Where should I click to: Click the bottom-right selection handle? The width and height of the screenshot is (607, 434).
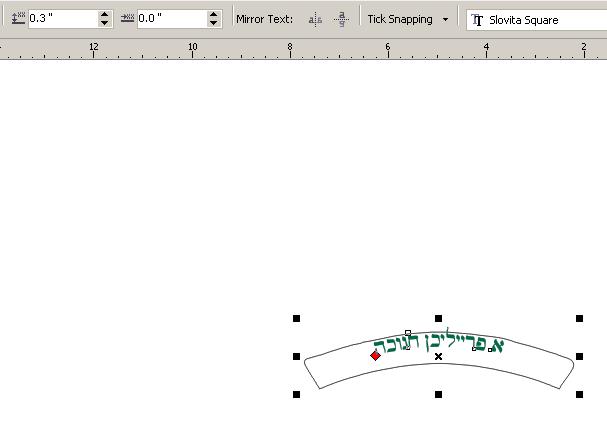pos(580,394)
